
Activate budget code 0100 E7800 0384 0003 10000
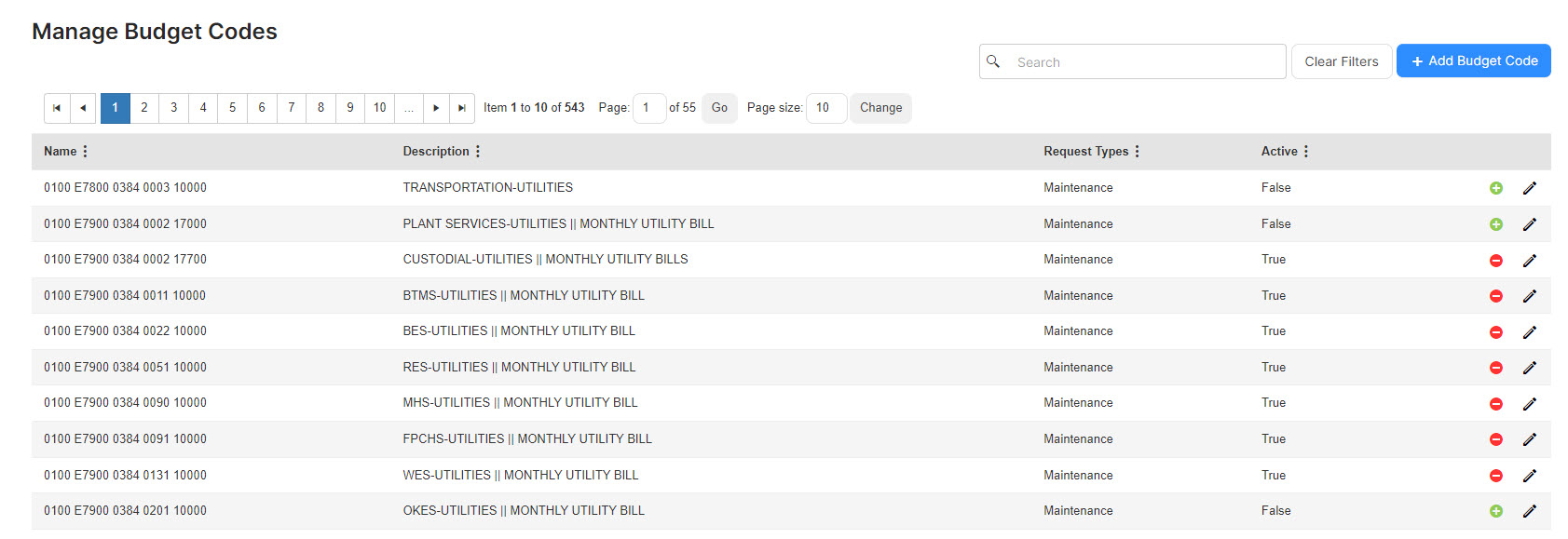[1495, 188]
